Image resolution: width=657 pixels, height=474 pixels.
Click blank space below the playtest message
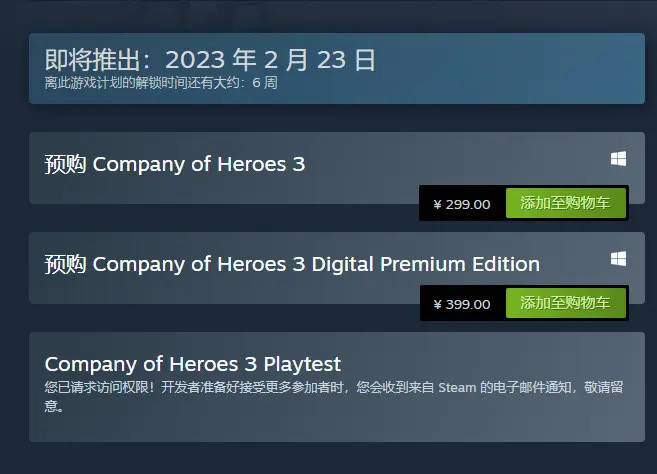tap(337, 428)
